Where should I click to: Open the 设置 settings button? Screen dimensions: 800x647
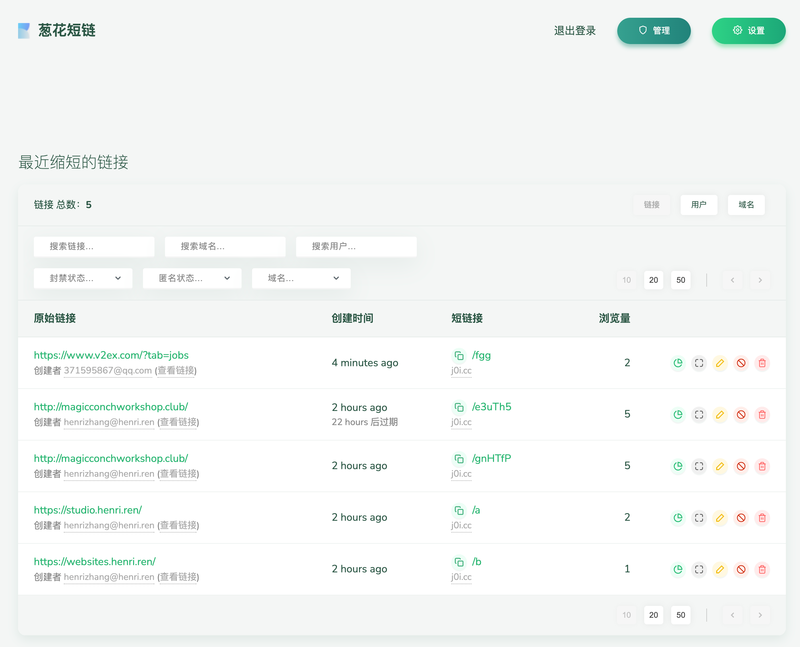[749, 31]
